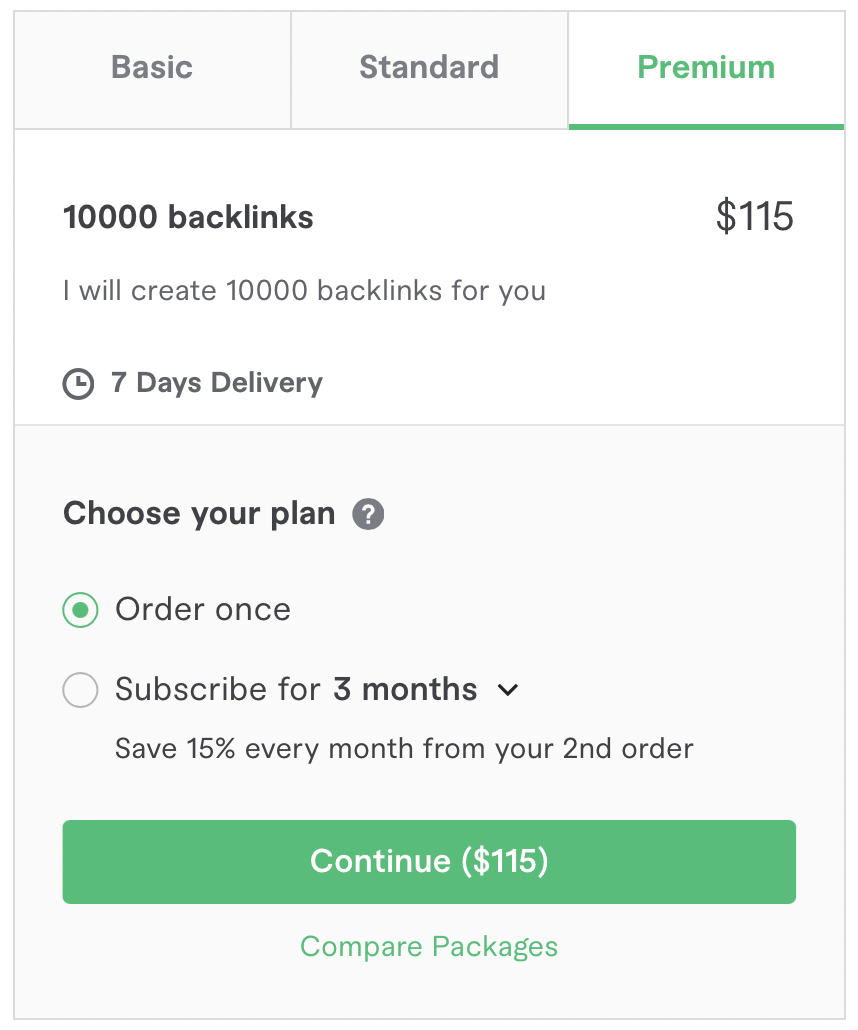Select the Order once radio button

80,610
